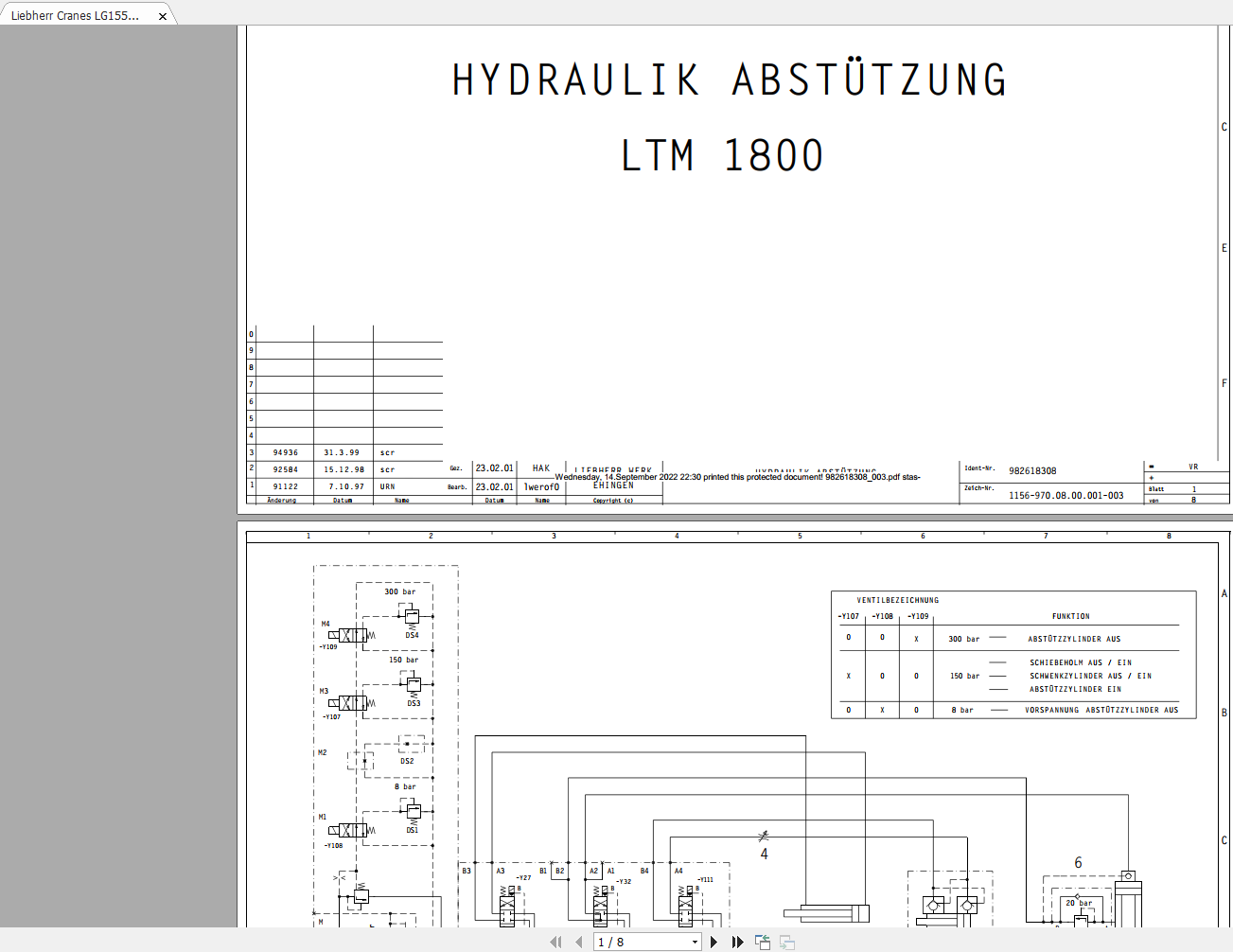Jump to the last page, page 8
The width and height of the screenshot is (1233, 952).
pyautogui.click(x=737, y=942)
